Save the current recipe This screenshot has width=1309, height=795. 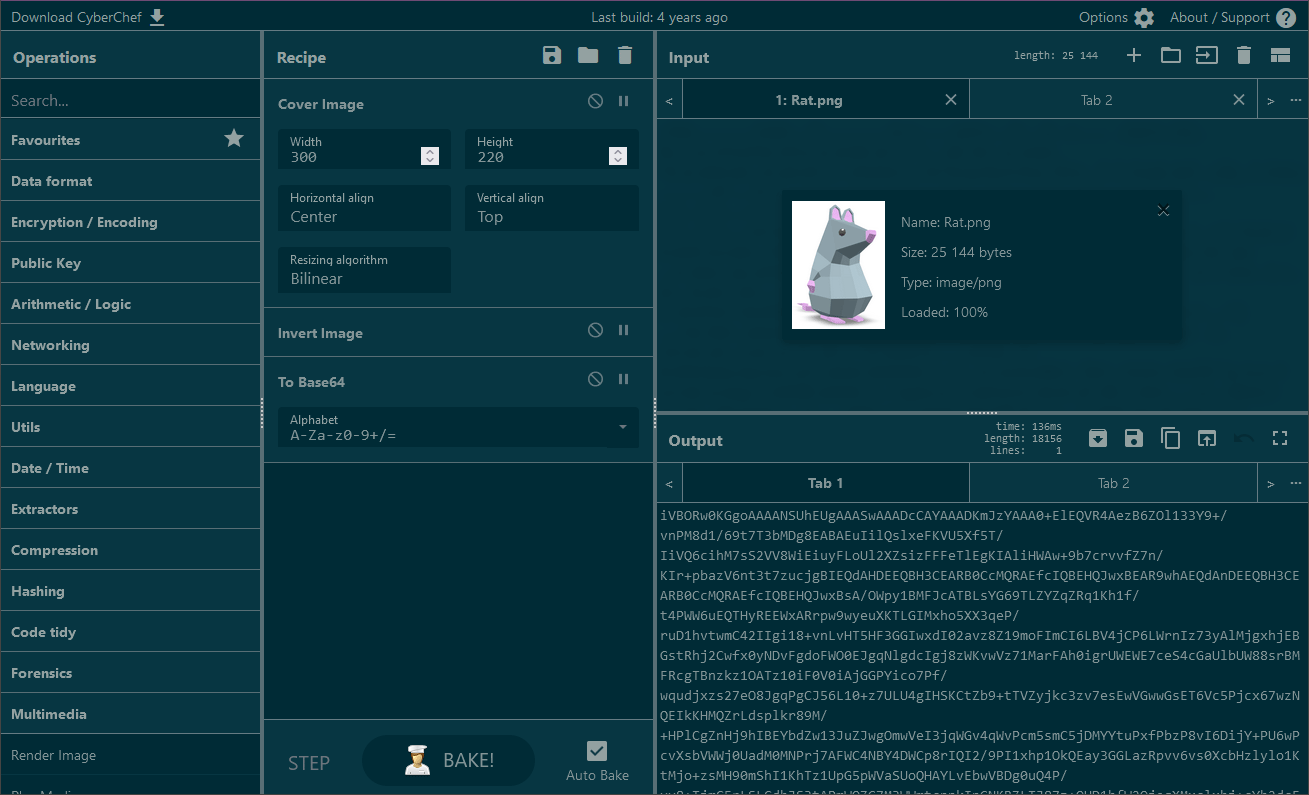pos(551,56)
